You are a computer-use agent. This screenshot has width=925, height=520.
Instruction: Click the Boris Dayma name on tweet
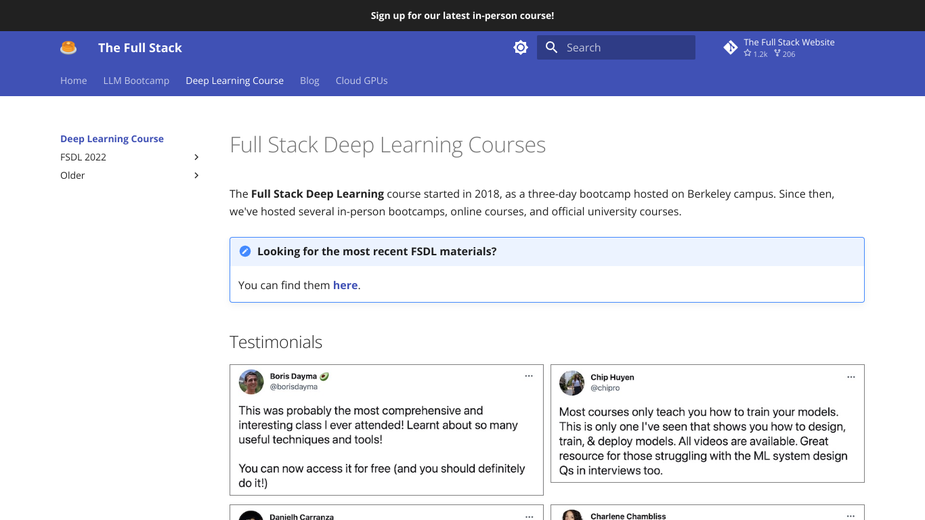[293, 376]
